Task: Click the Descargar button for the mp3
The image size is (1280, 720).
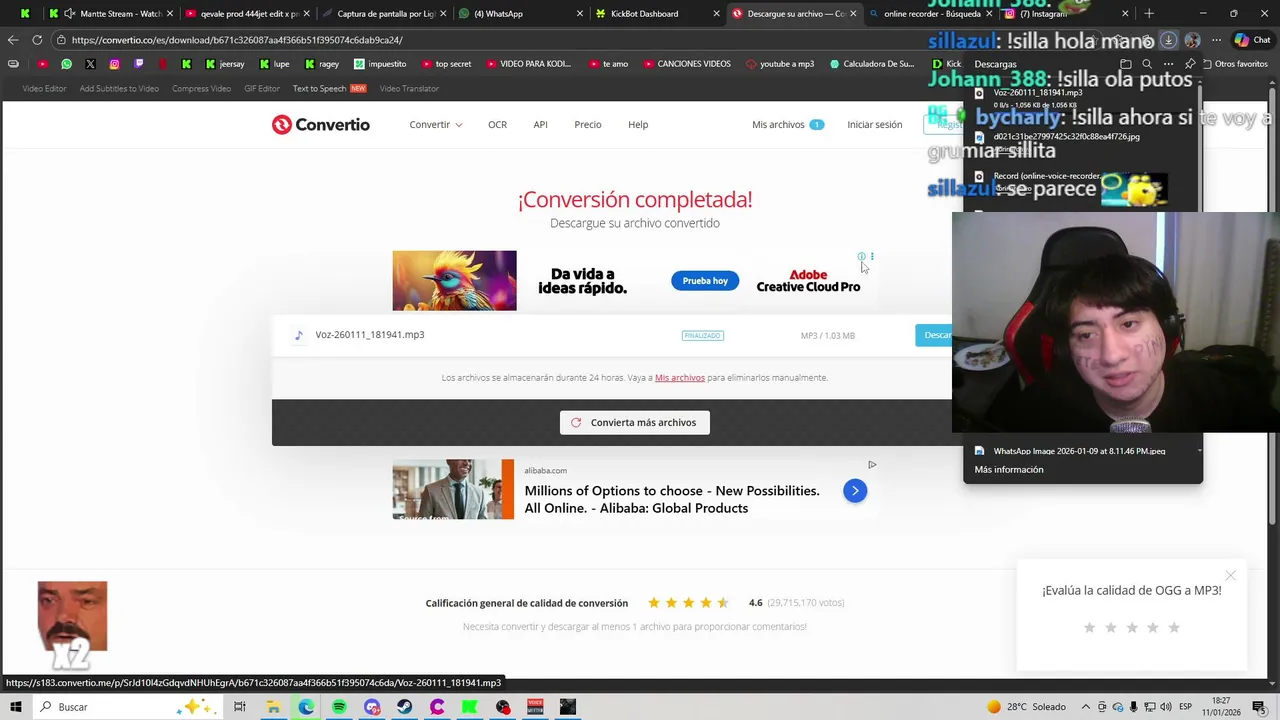Action: pos(934,335)
